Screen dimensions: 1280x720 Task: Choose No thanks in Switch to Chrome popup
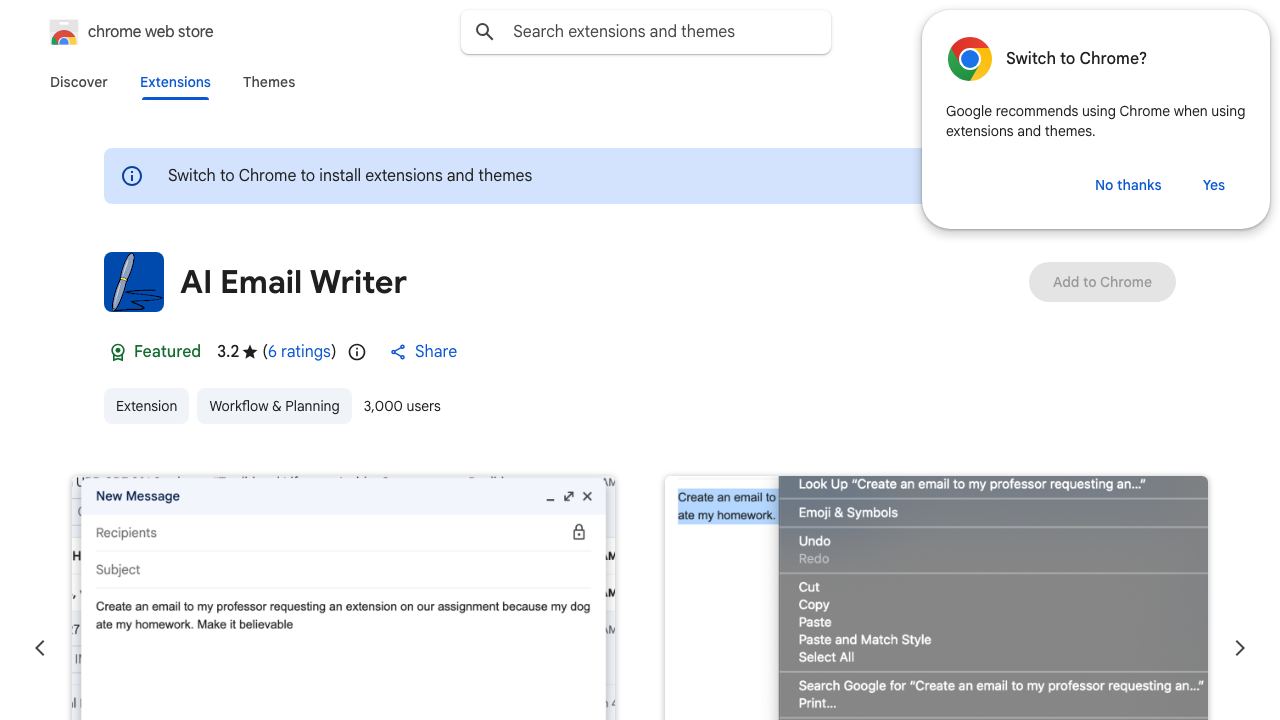[1128, 185]
